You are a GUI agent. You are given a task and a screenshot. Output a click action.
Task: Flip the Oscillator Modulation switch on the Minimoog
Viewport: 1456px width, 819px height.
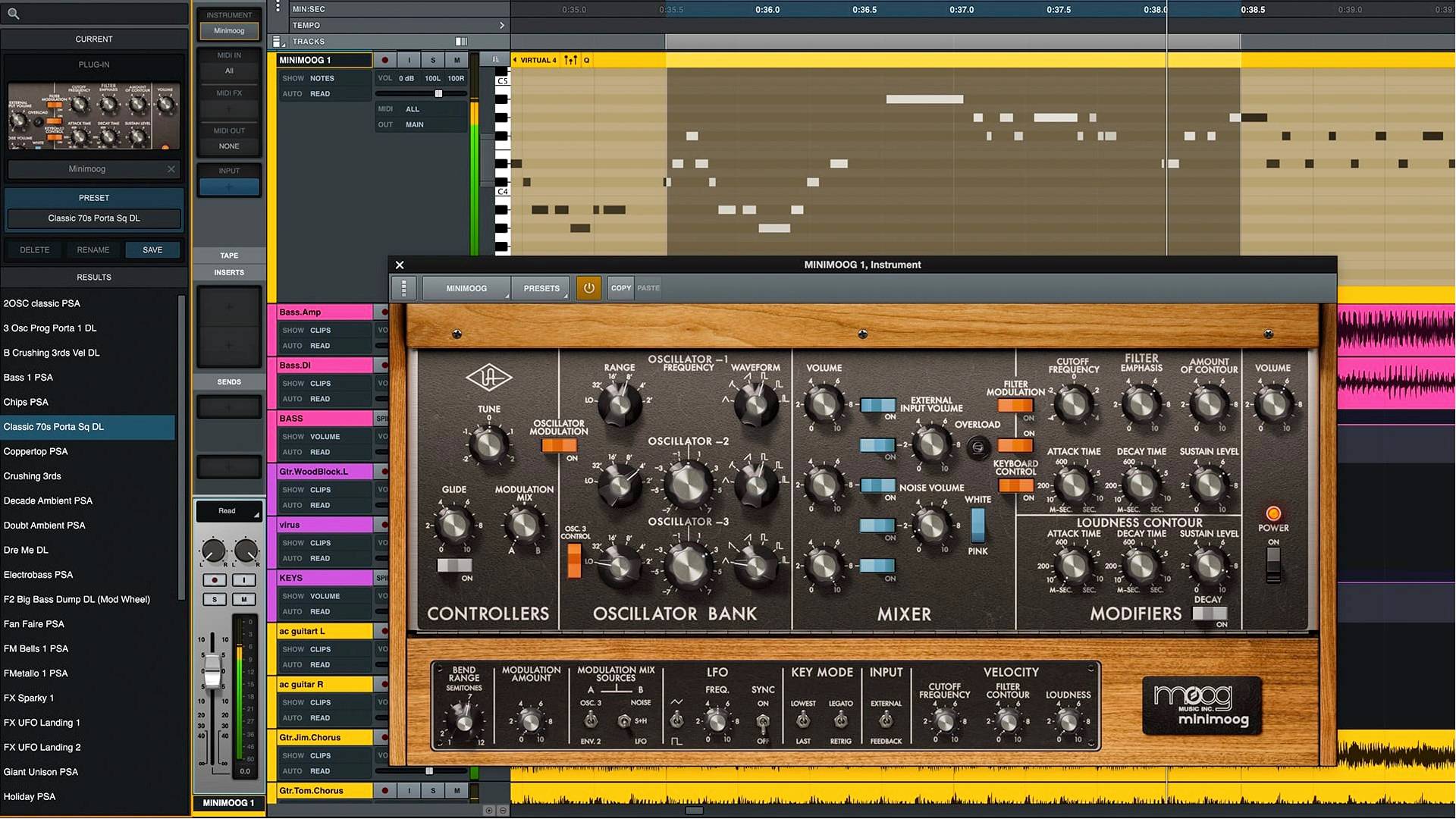560,447
